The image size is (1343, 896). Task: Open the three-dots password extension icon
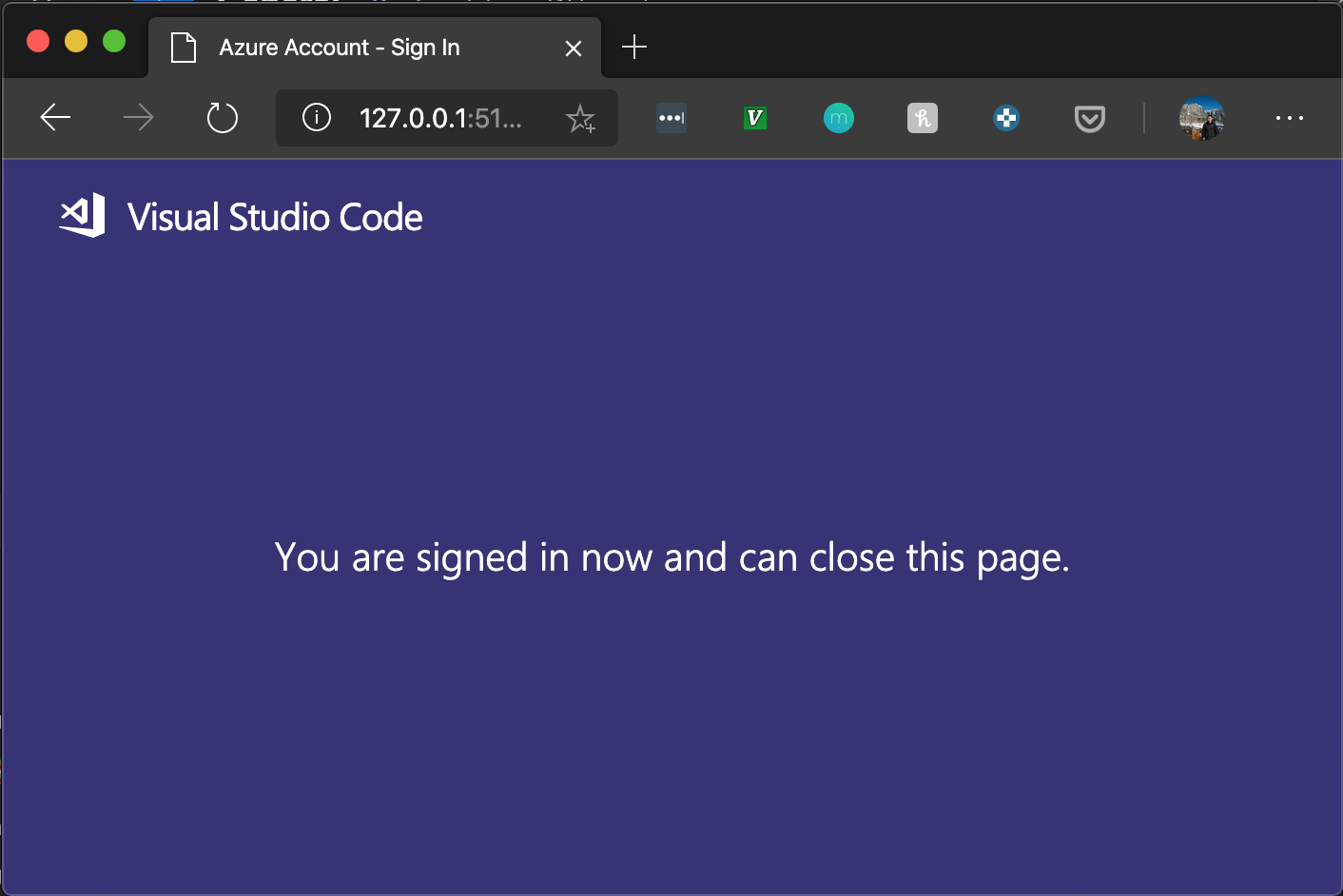point(671,118)
